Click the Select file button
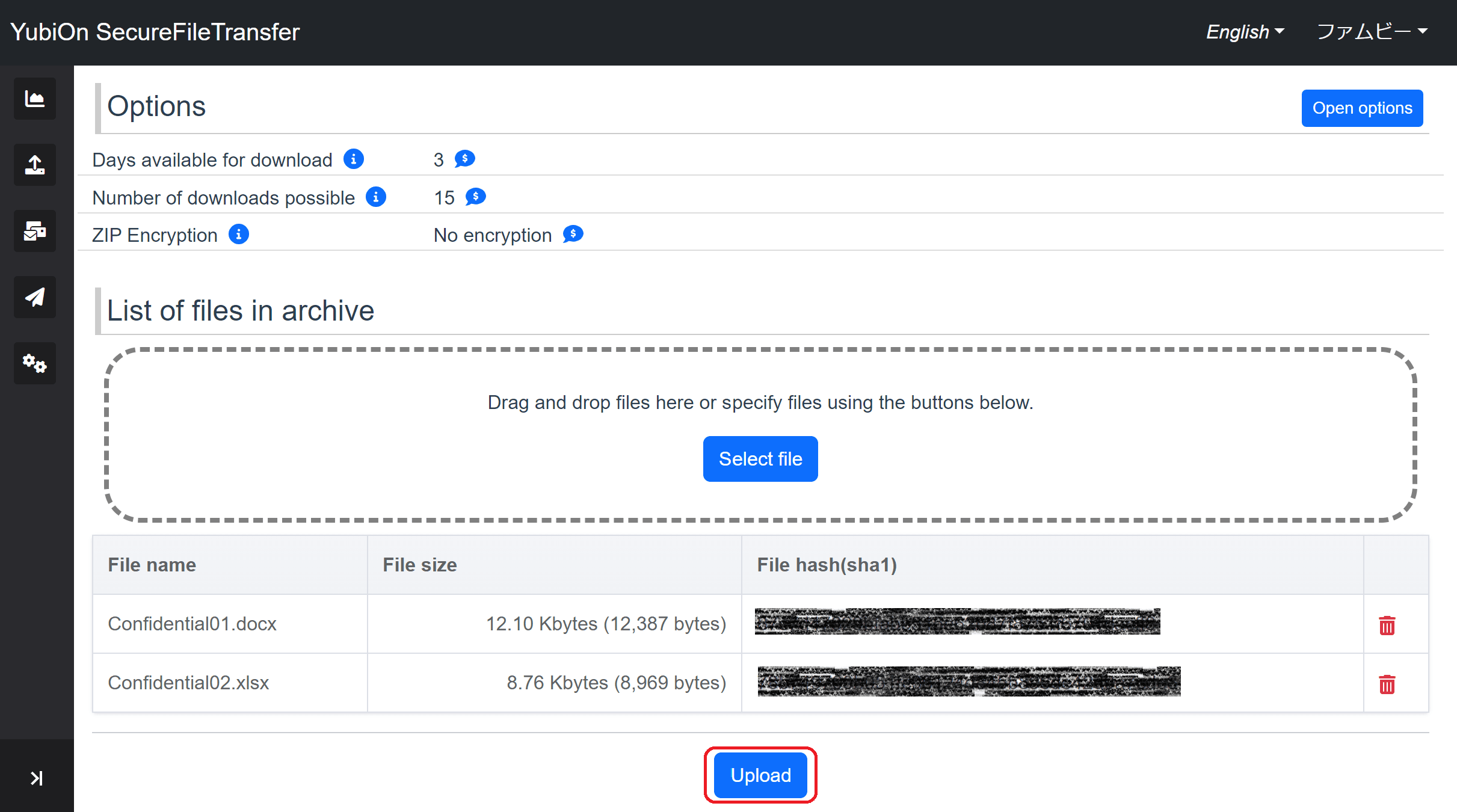The height and width of the screenshot is (812, 1457). coord(760,459)
